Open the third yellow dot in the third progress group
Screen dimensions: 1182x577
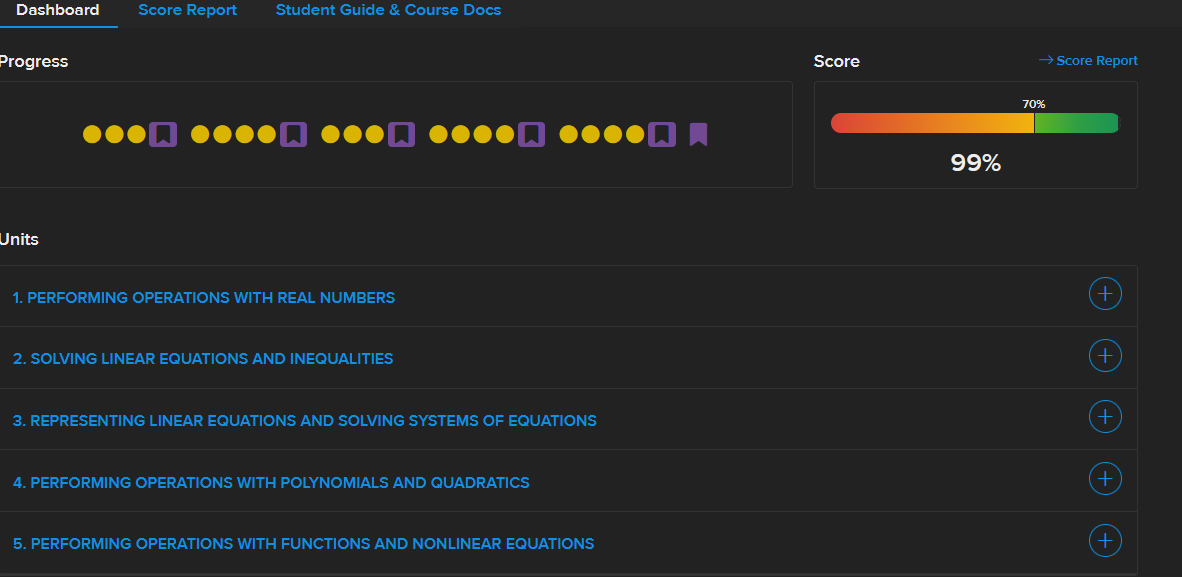pyautogui.click(x=375, y=134)
